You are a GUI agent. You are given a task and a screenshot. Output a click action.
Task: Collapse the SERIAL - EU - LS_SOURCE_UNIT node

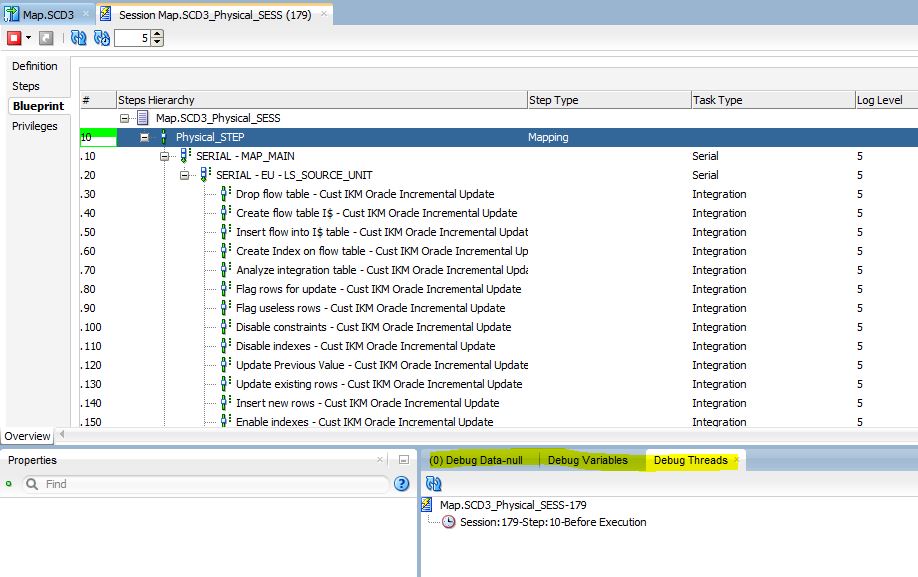[182, 175]
